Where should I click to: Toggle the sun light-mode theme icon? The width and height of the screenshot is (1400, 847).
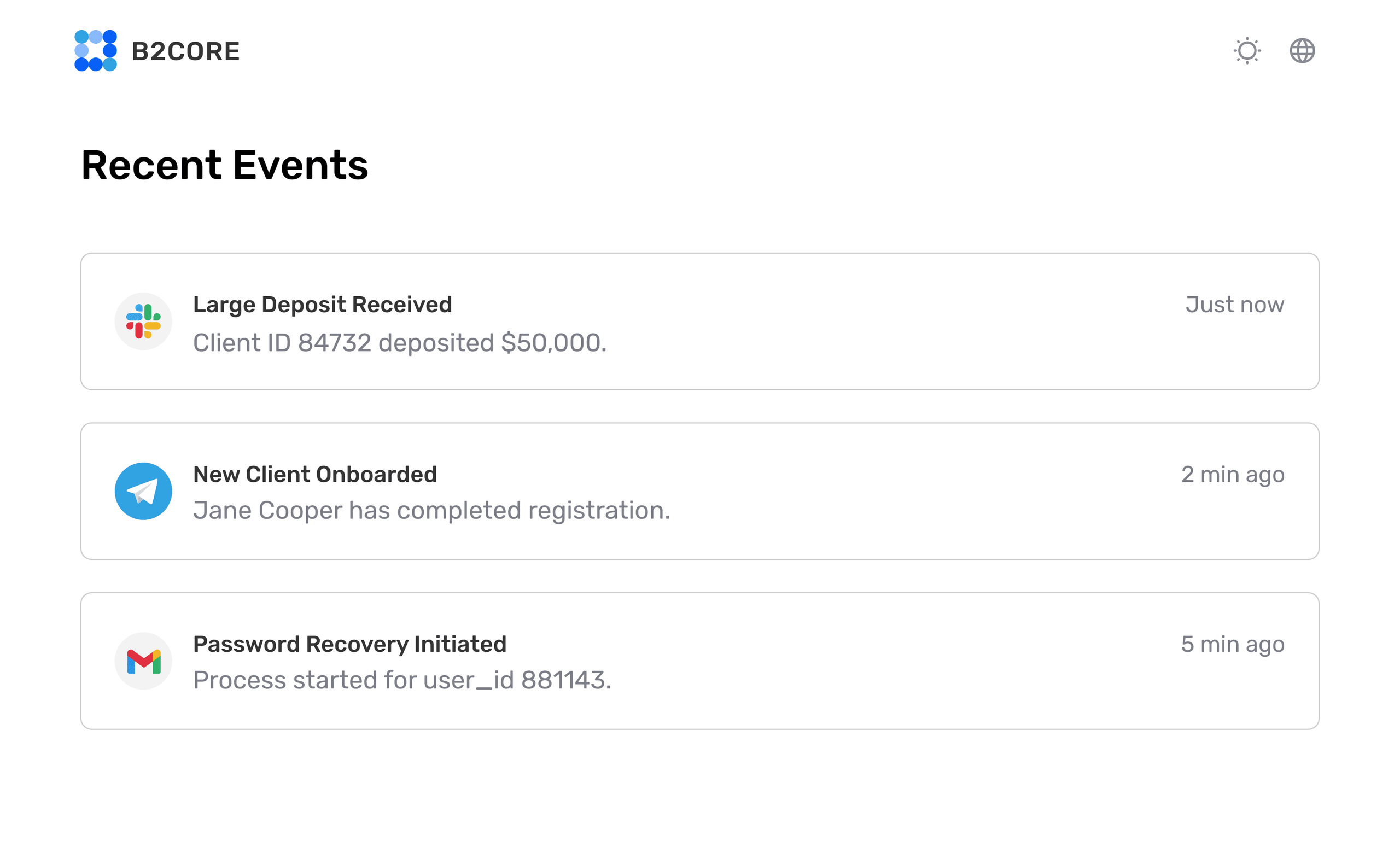click(1247, 50)
